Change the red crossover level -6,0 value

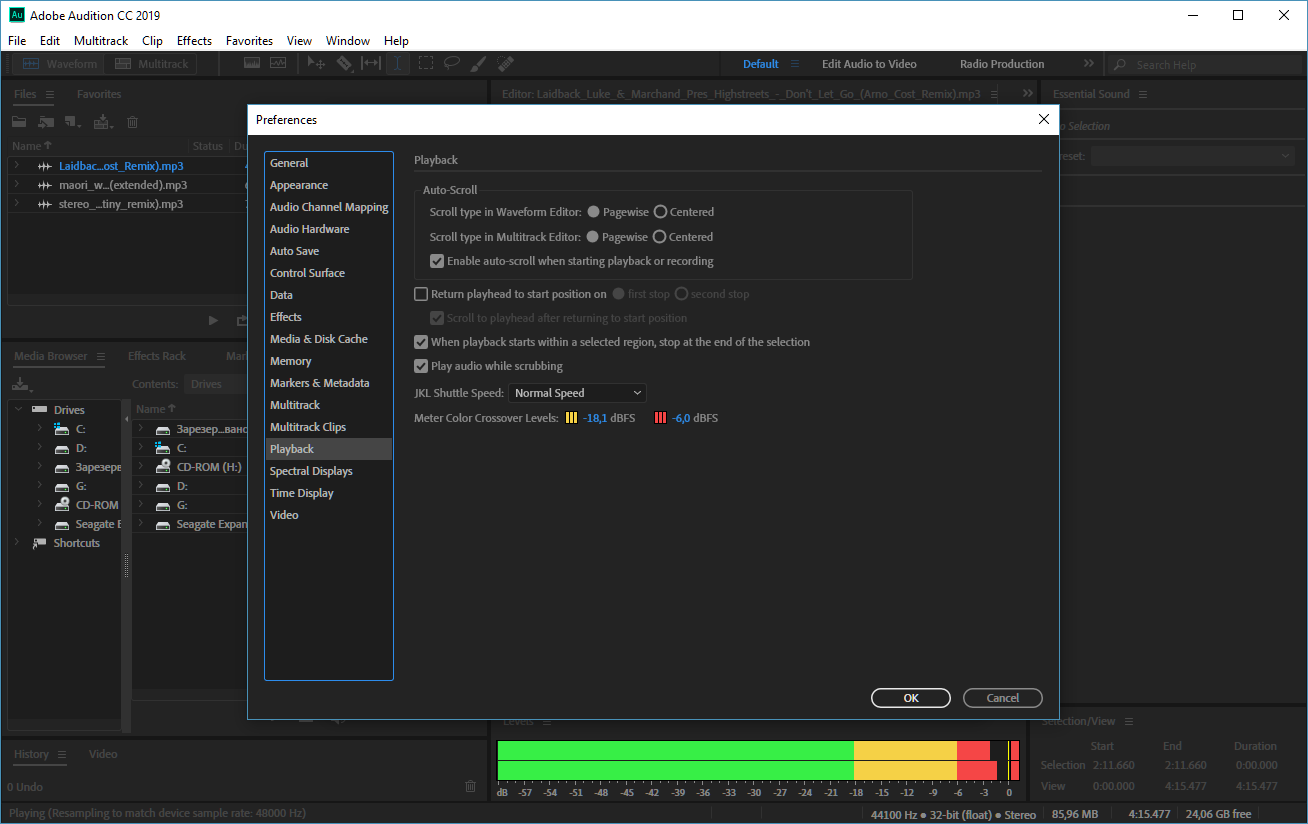(681, 418)
